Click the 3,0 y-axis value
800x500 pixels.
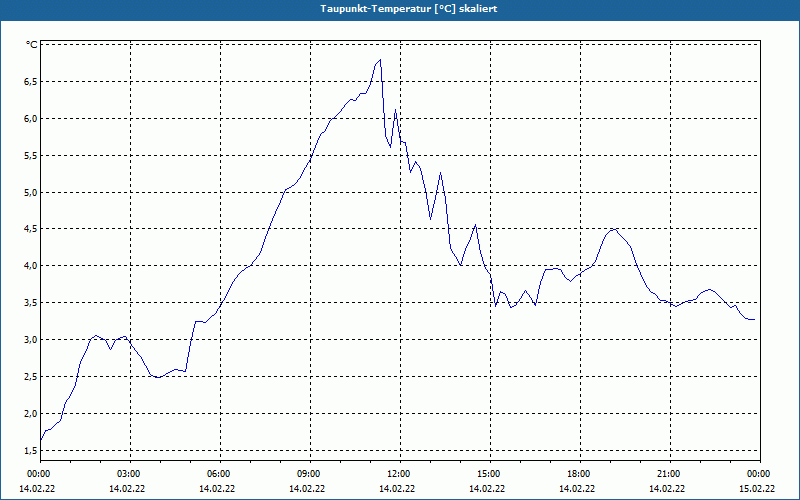31,340
